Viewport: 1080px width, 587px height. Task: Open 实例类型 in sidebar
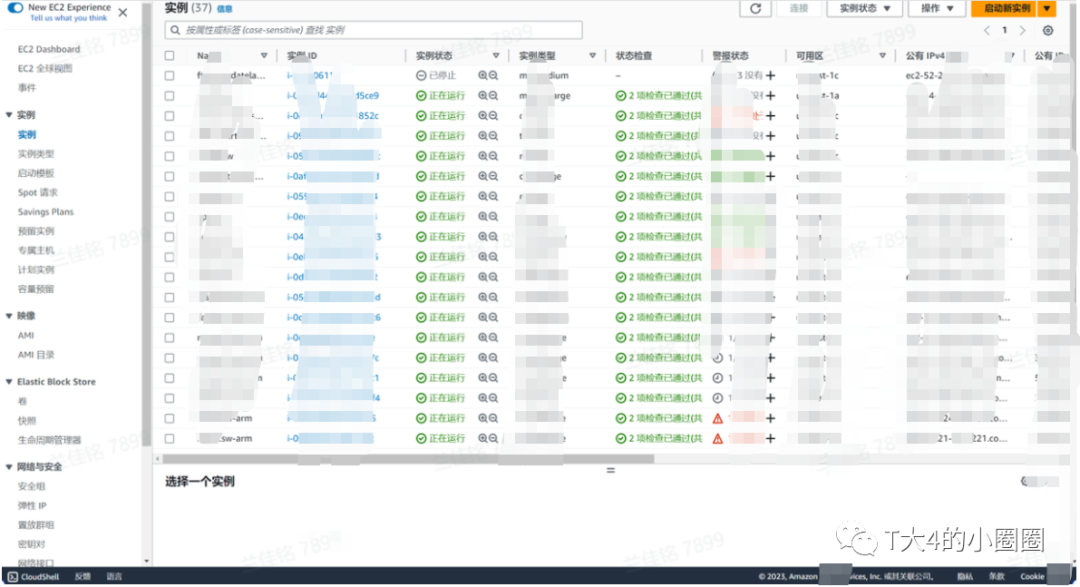36,154
